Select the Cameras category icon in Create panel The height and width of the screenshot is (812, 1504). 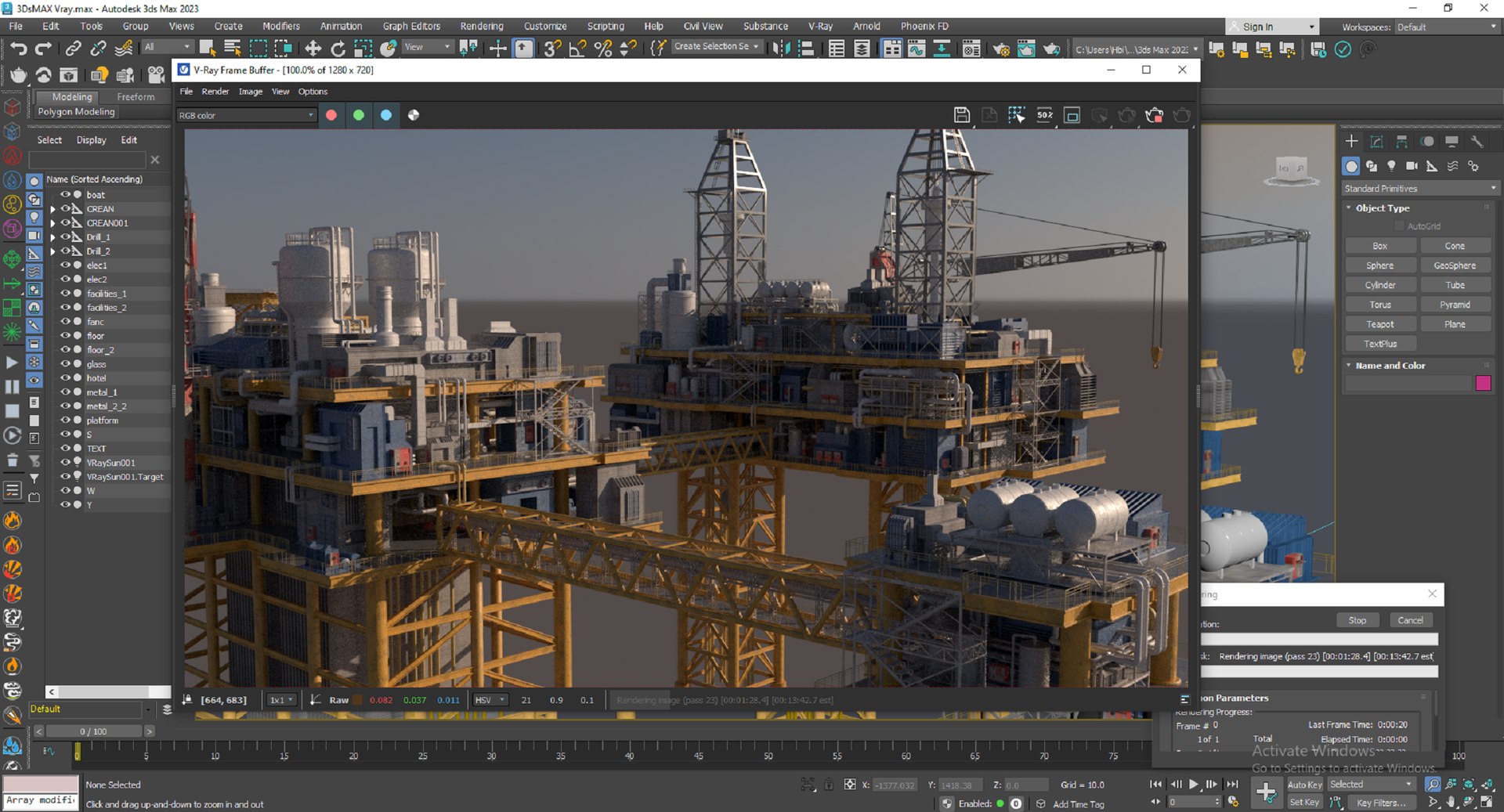1412,166
